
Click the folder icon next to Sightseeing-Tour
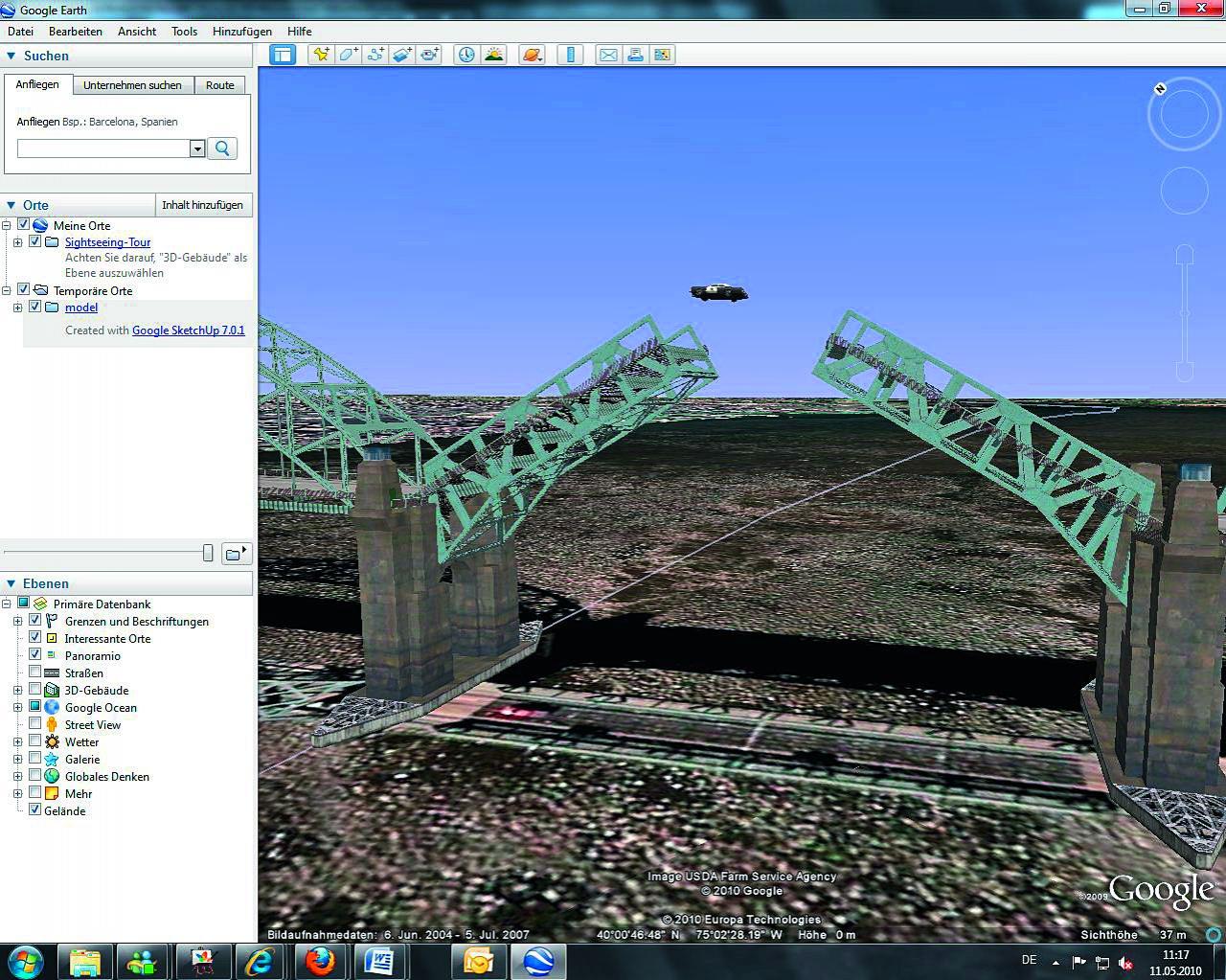click(52, 242)
